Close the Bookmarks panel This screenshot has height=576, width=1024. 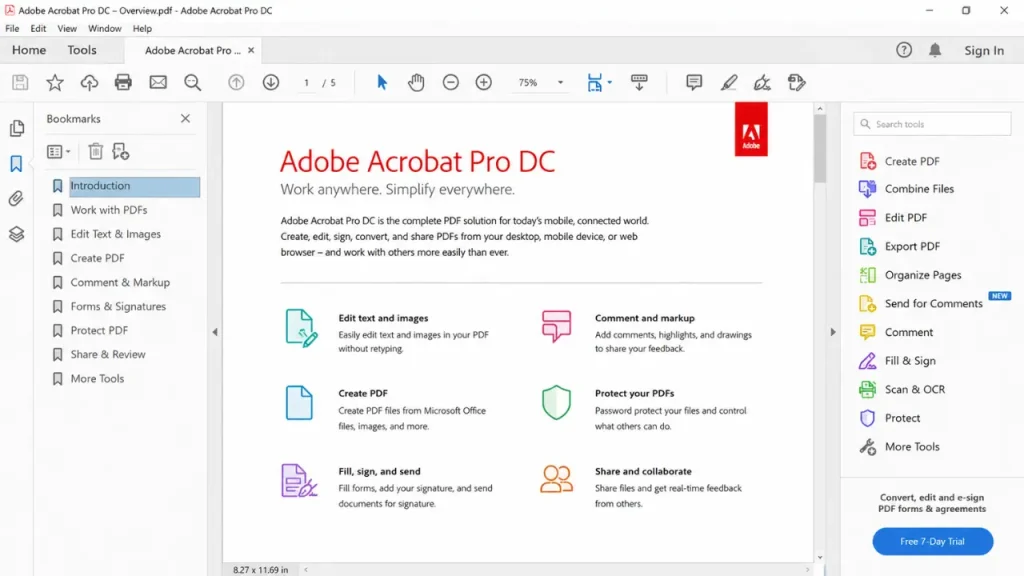pos(185,118)
